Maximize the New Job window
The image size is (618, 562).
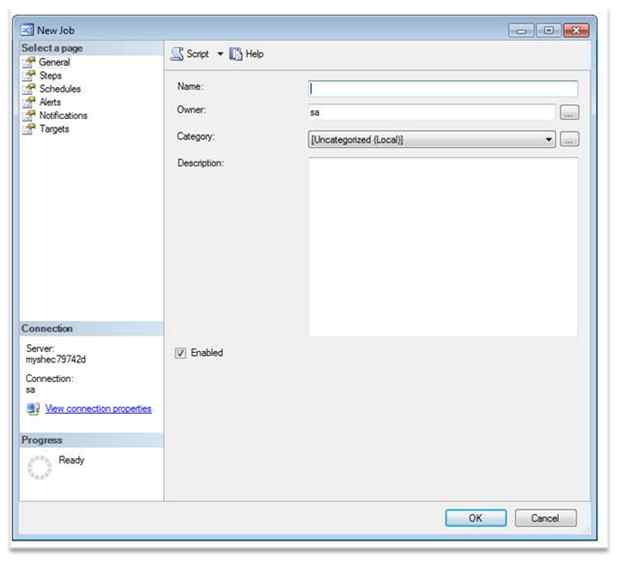[548, 30]
